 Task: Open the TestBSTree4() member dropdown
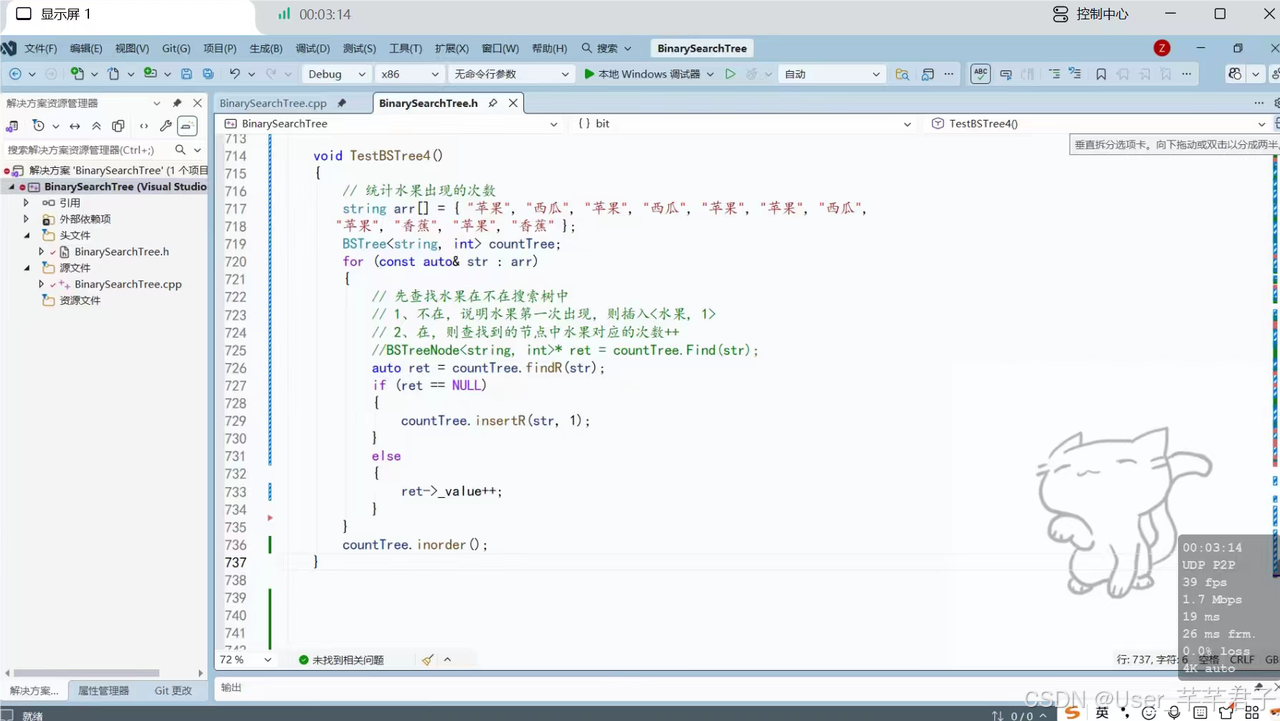pyautogui.click(x=1098, y=124)
